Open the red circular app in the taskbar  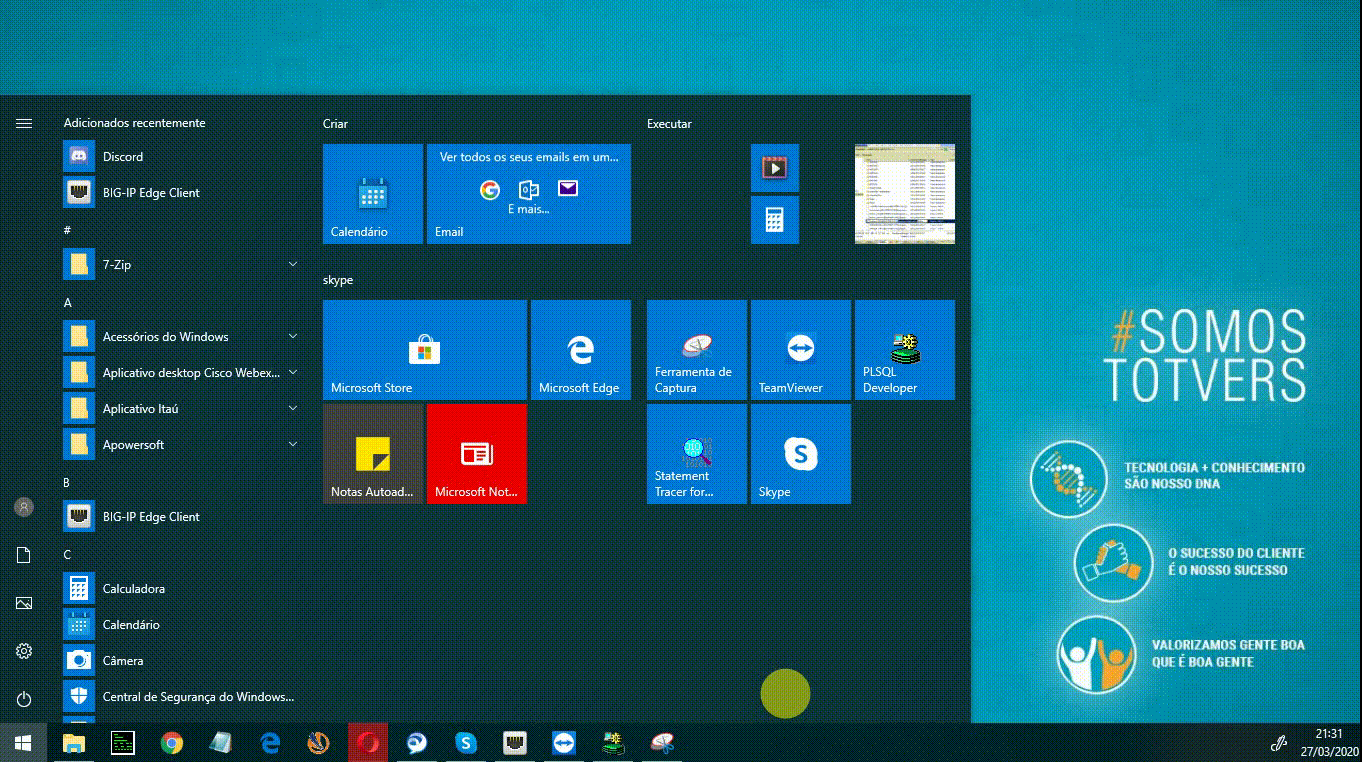[368, 743]
